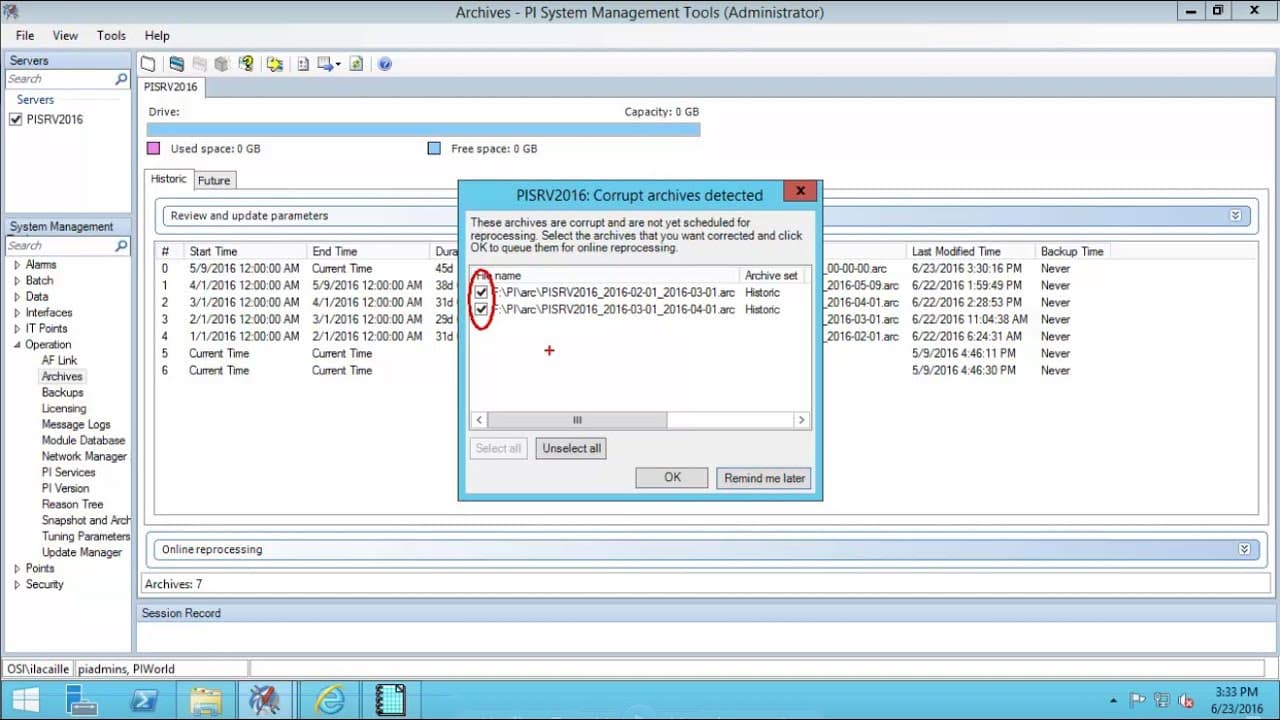Click the Backup Time column header
Viewport: 1280px width, 720px height.
1072,251
